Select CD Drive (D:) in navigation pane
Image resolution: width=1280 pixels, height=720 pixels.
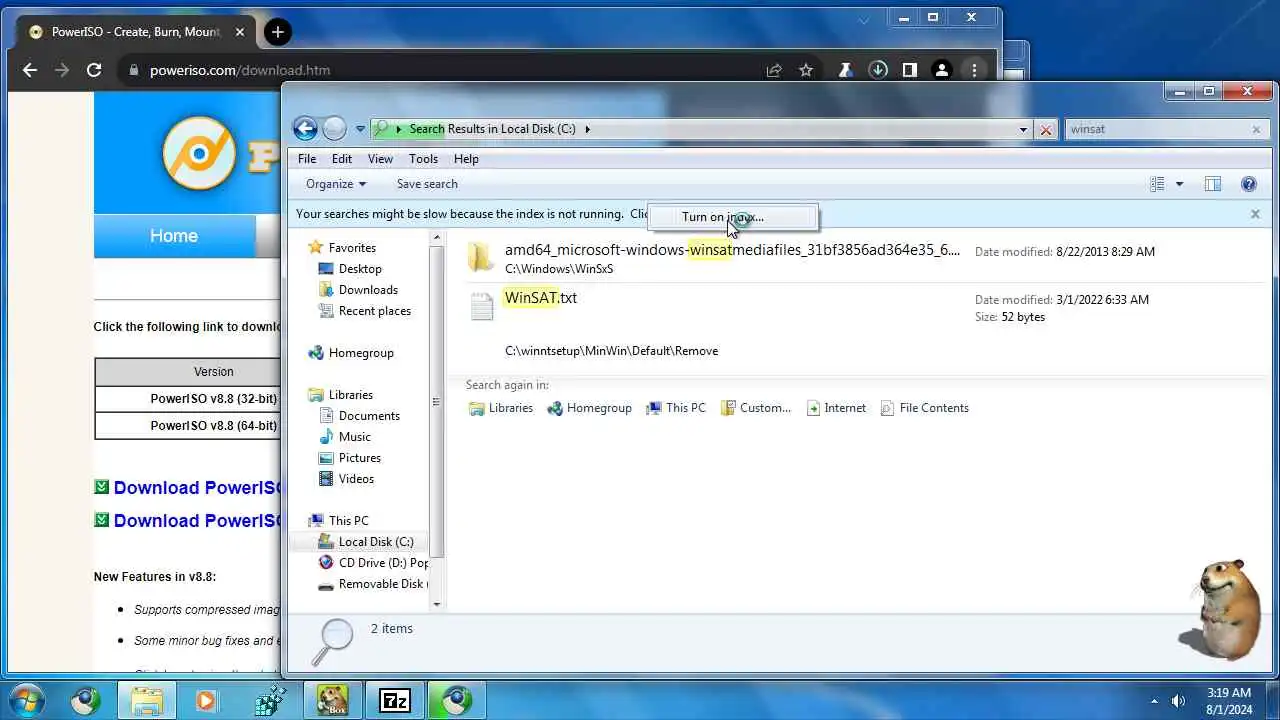coord(383,563)
